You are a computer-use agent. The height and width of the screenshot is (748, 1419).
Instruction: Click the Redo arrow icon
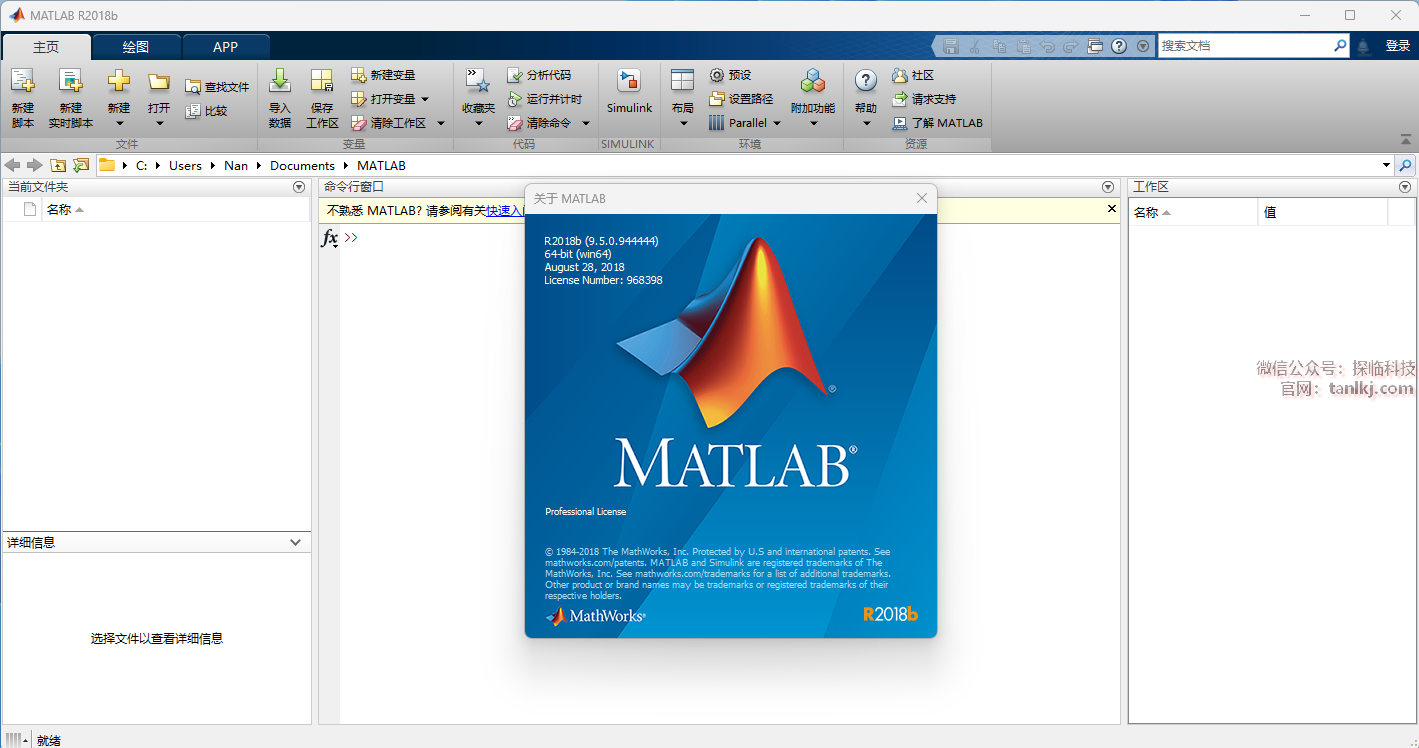[1071, 46]
